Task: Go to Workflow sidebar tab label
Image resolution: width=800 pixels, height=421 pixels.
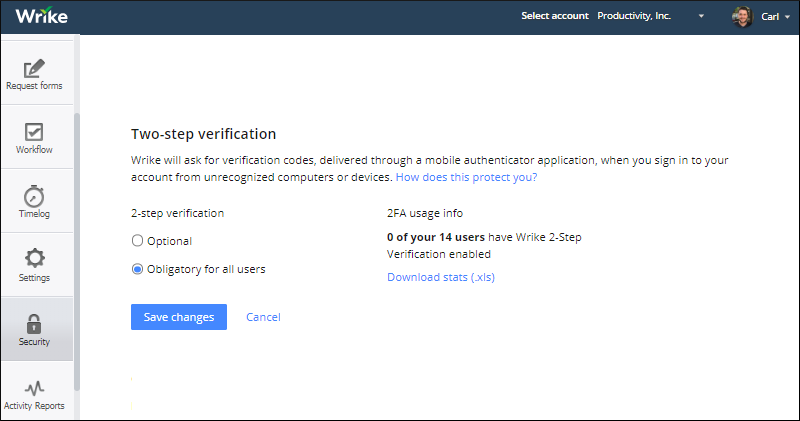Action: click(x=34, y=150)
